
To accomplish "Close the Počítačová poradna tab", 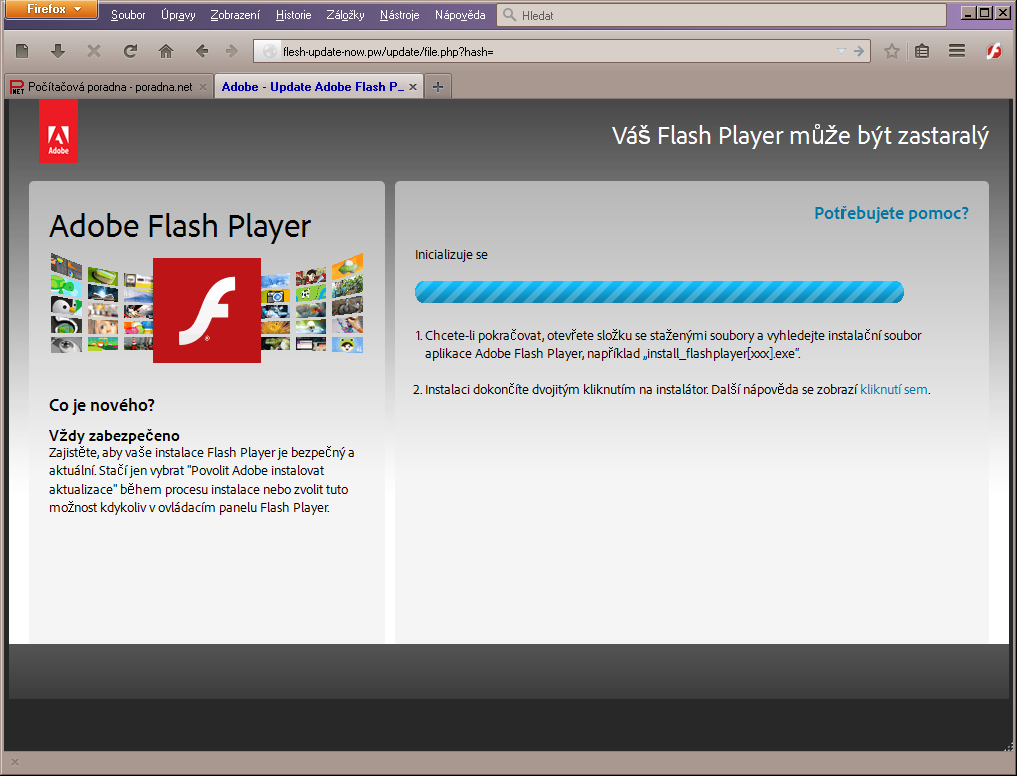I will (x=202, y=87).
